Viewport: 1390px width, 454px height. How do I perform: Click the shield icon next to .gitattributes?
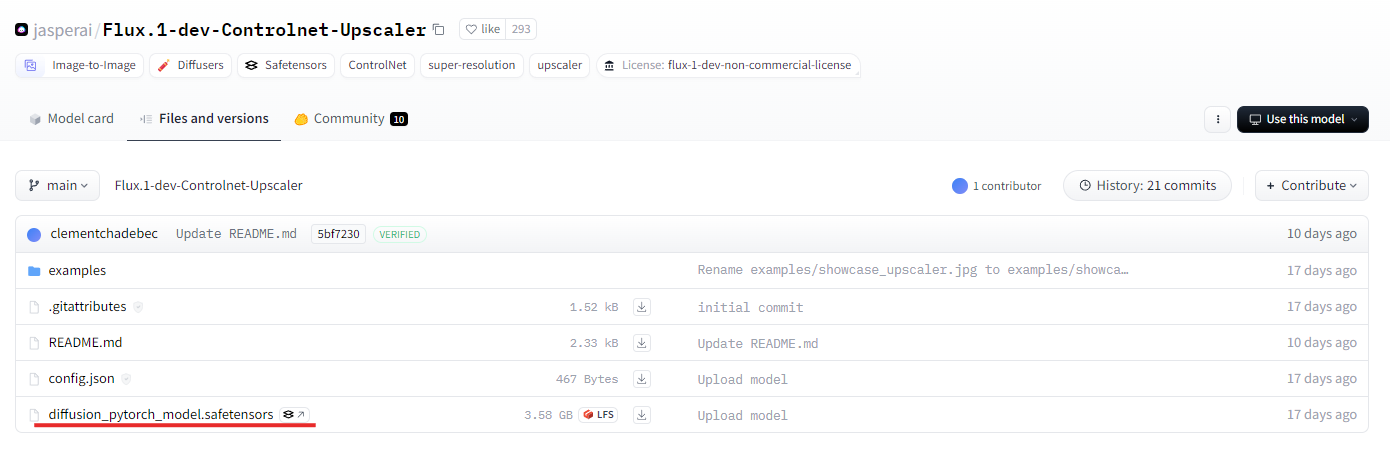138,307
